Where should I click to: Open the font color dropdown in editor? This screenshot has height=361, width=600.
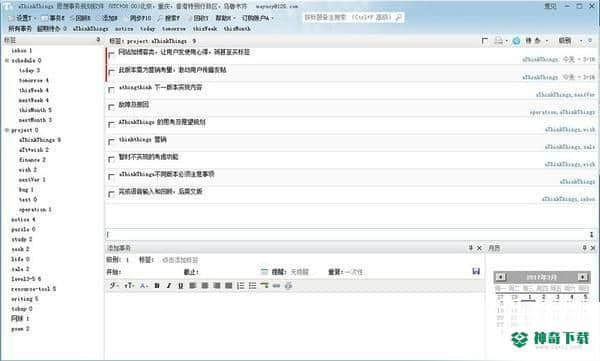click(x=144, y=286)
